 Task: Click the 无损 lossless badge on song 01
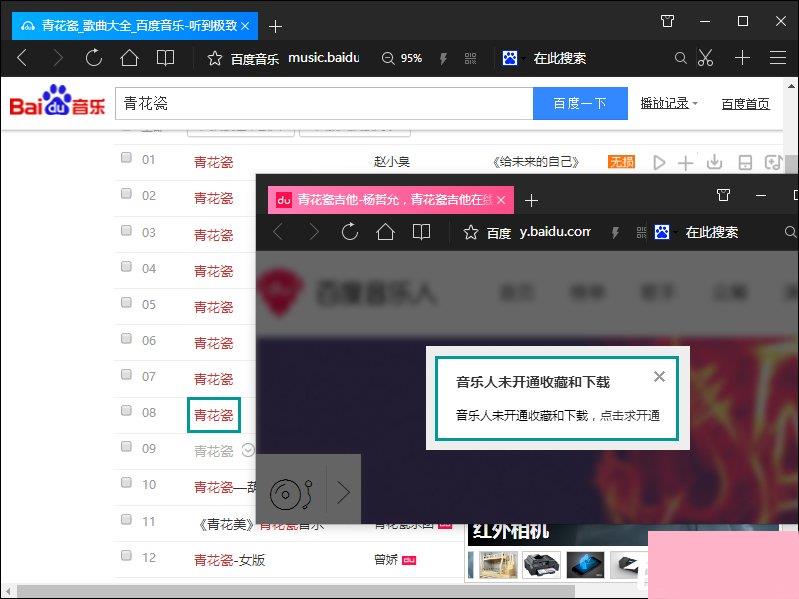click(x=621, y=162)
